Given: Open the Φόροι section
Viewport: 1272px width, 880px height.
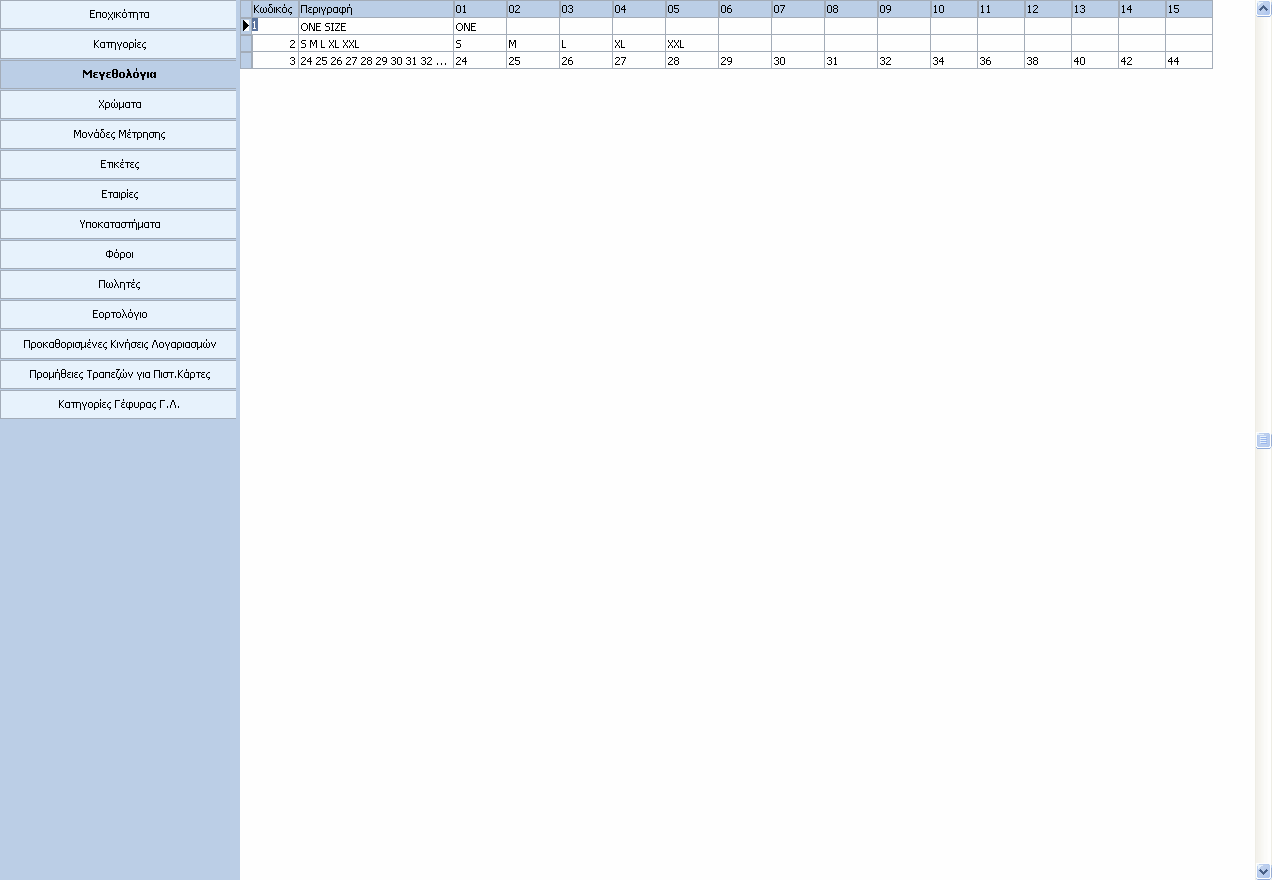Looking at the screenshot, I should click(x=119, y=254).
